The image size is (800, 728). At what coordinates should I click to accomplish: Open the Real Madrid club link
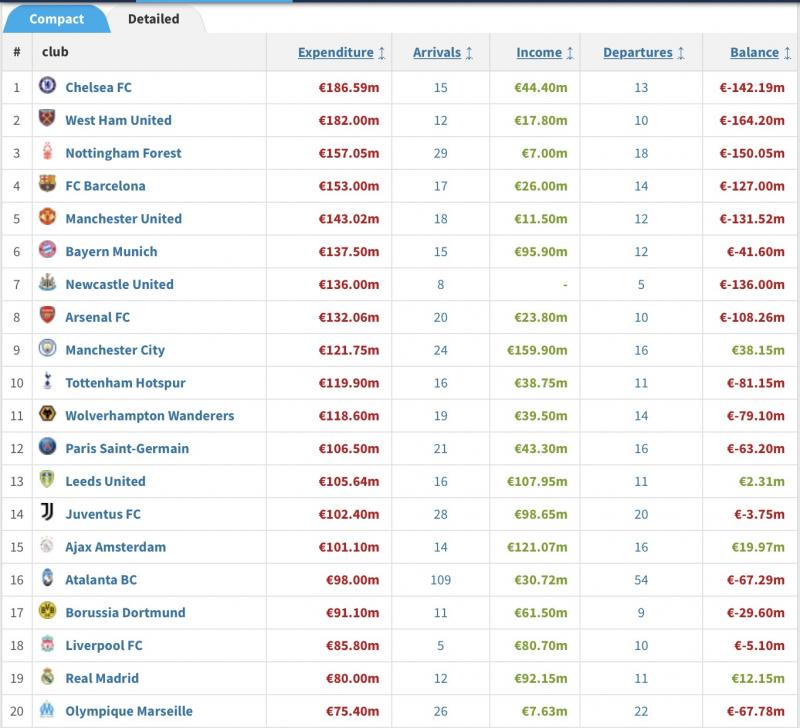[102, 678]
